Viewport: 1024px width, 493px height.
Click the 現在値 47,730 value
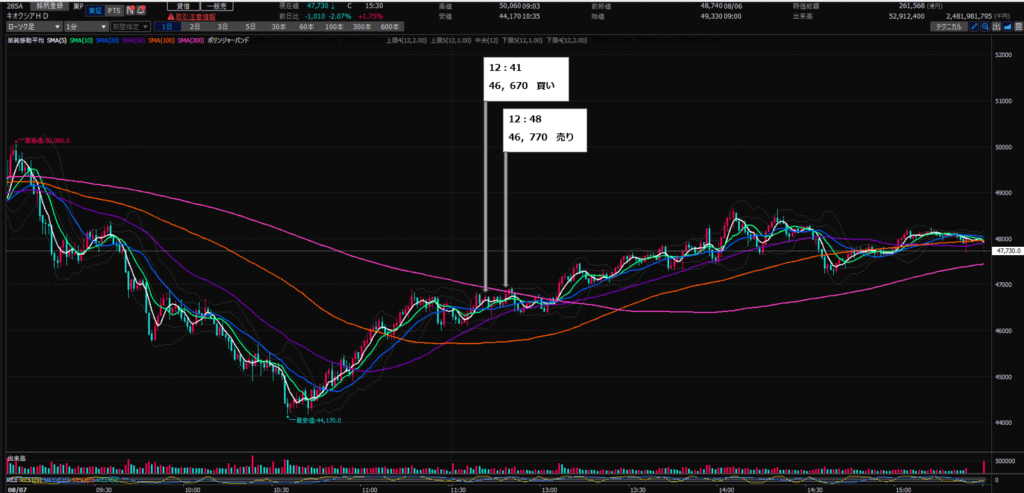tap(318, 6)
